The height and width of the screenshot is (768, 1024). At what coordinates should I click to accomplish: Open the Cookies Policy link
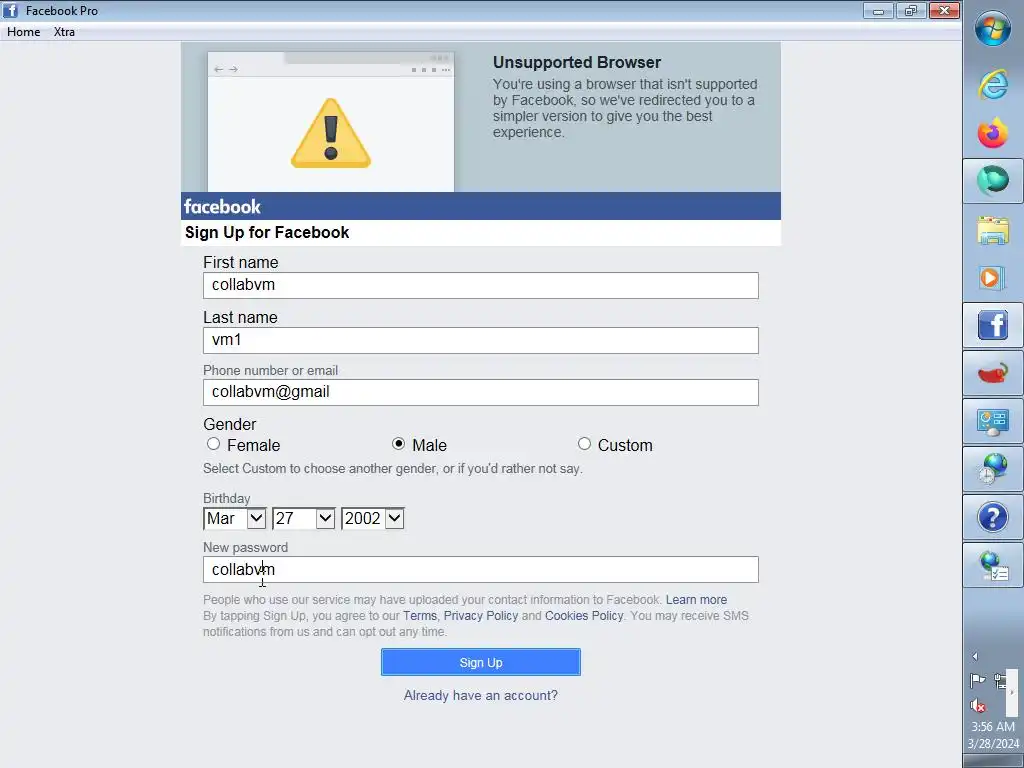pyautogui.click(x=584, y=616)
